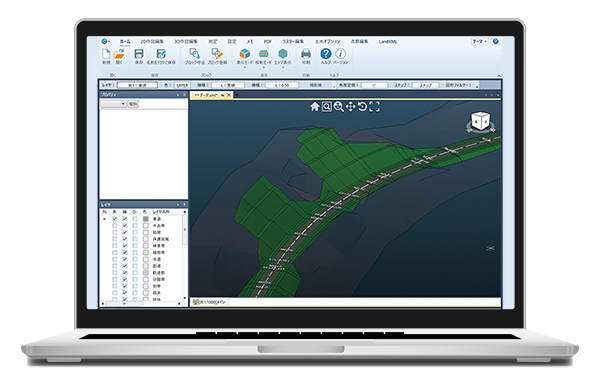This screenshot has width=600, height=386.
Task: Click the Home view icon in viewport
Action: coord(315,107)
